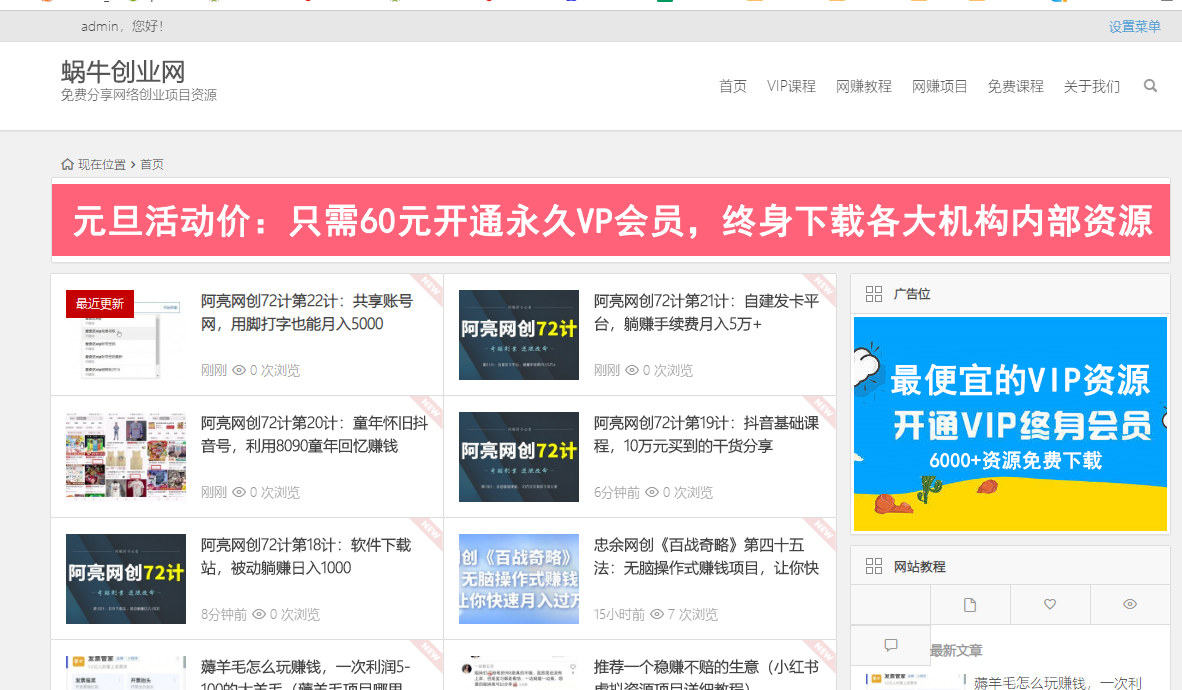Go to 网赚教程 in the top navigation
The height and width of the screenshot is (690, 1182).
point(863,86)
